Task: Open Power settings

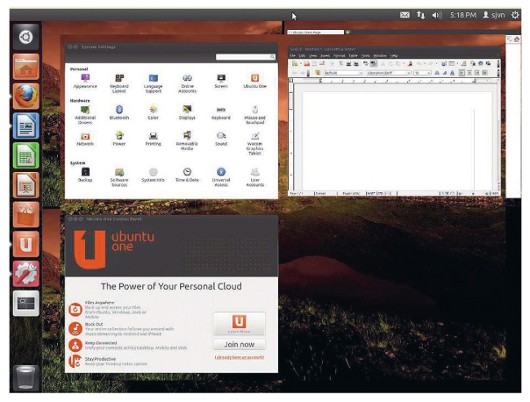Action: tap(119, 139)
